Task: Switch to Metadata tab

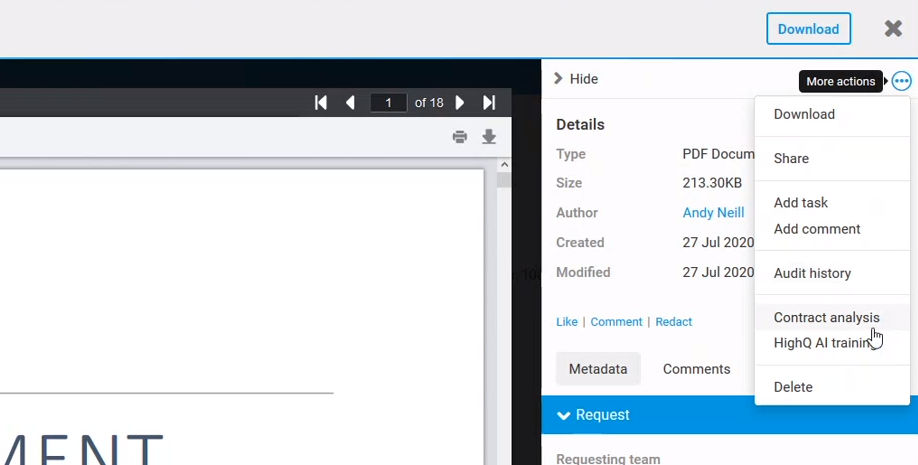Action: tap(598, 369)
